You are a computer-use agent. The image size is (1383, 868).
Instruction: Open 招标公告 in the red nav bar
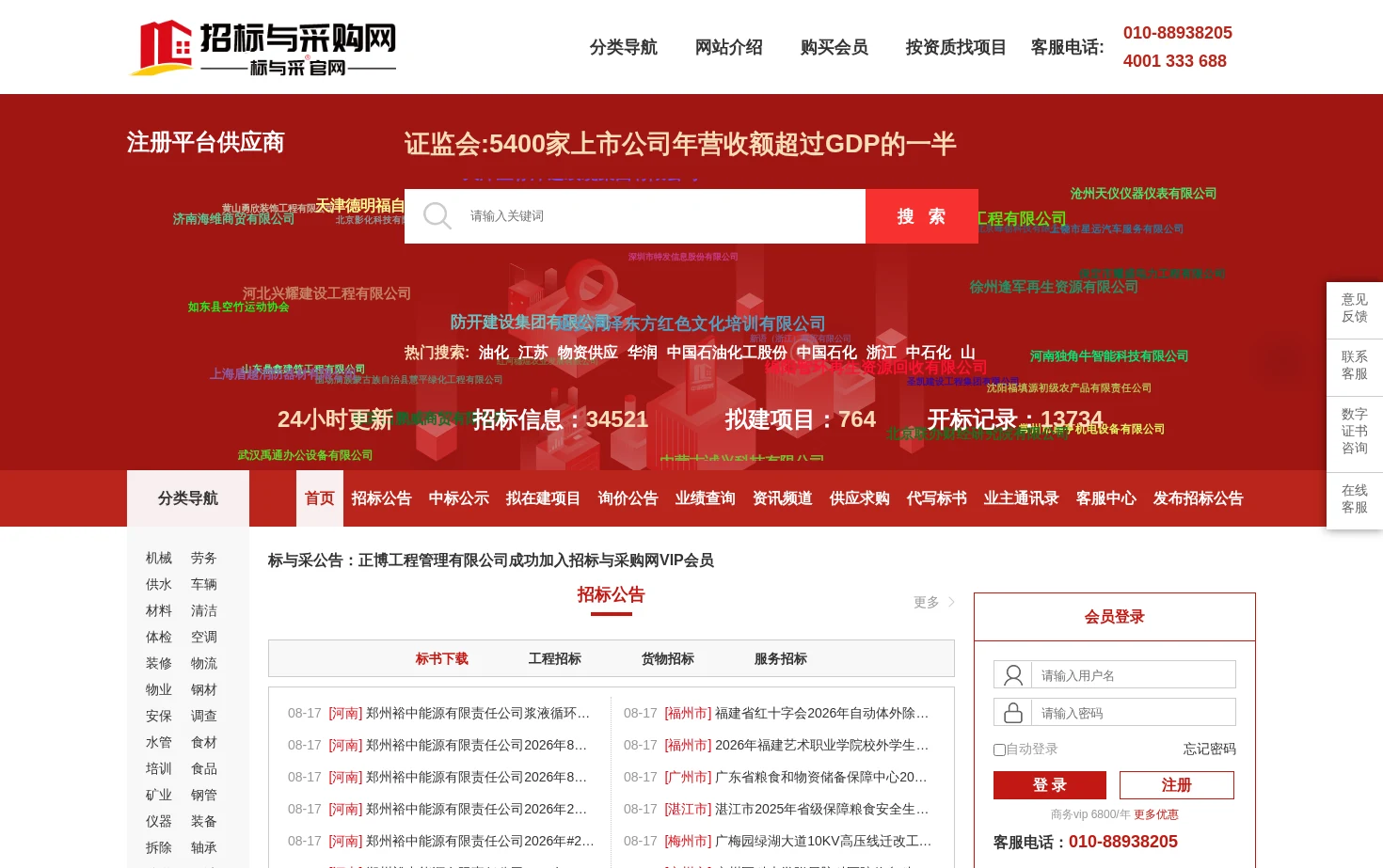point(382,498)
